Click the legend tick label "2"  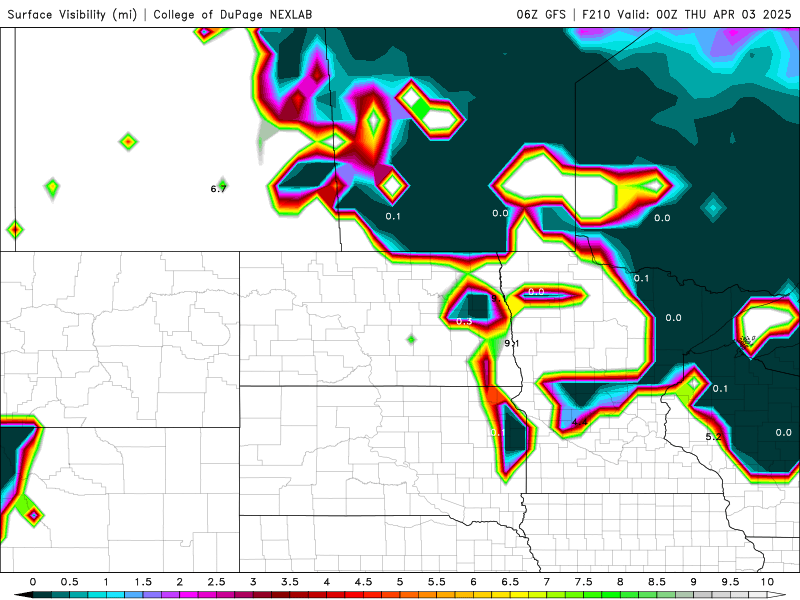(x=180, y=582)
